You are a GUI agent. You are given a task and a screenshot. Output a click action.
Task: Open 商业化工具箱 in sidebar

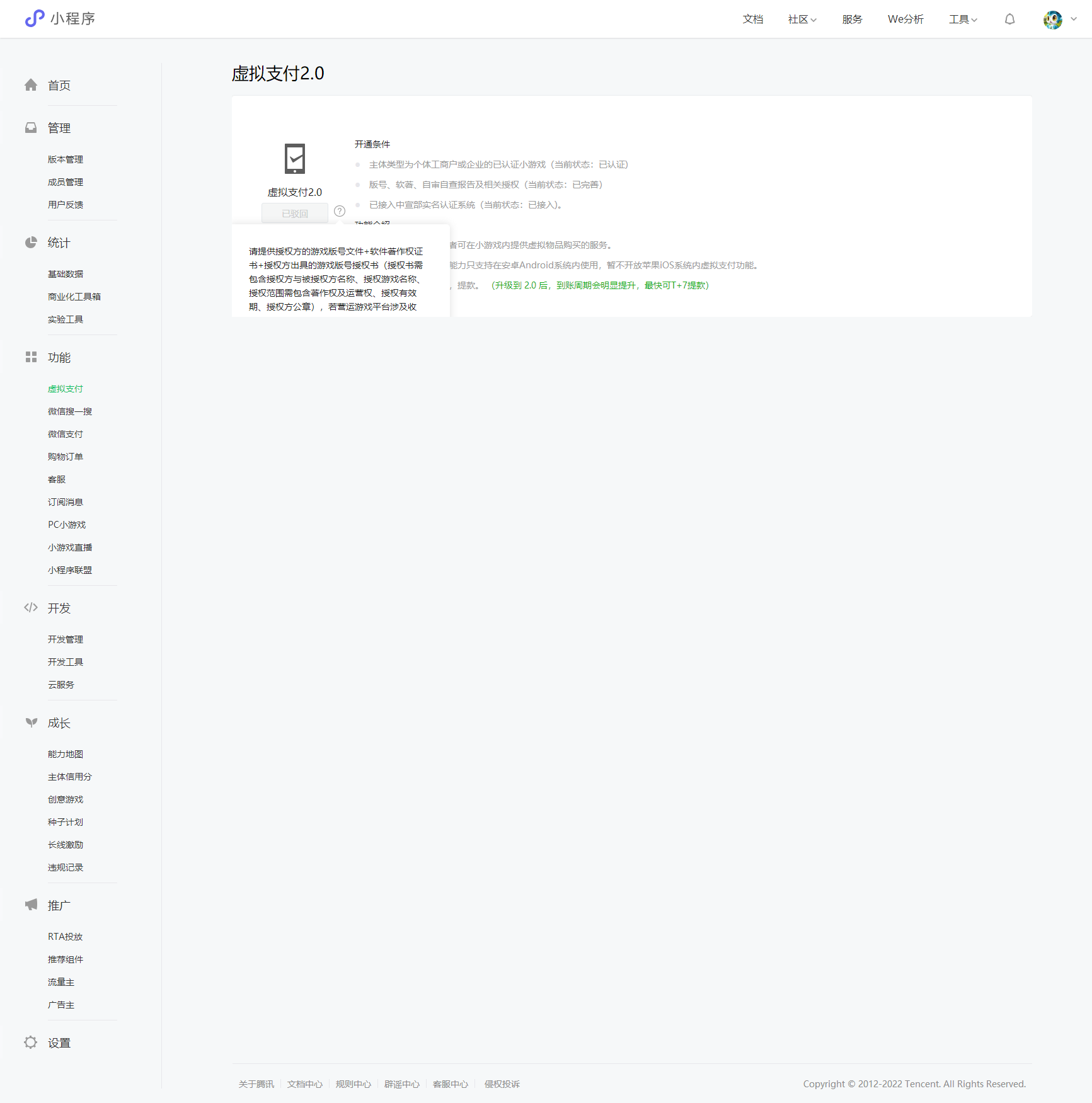point(74,297)
